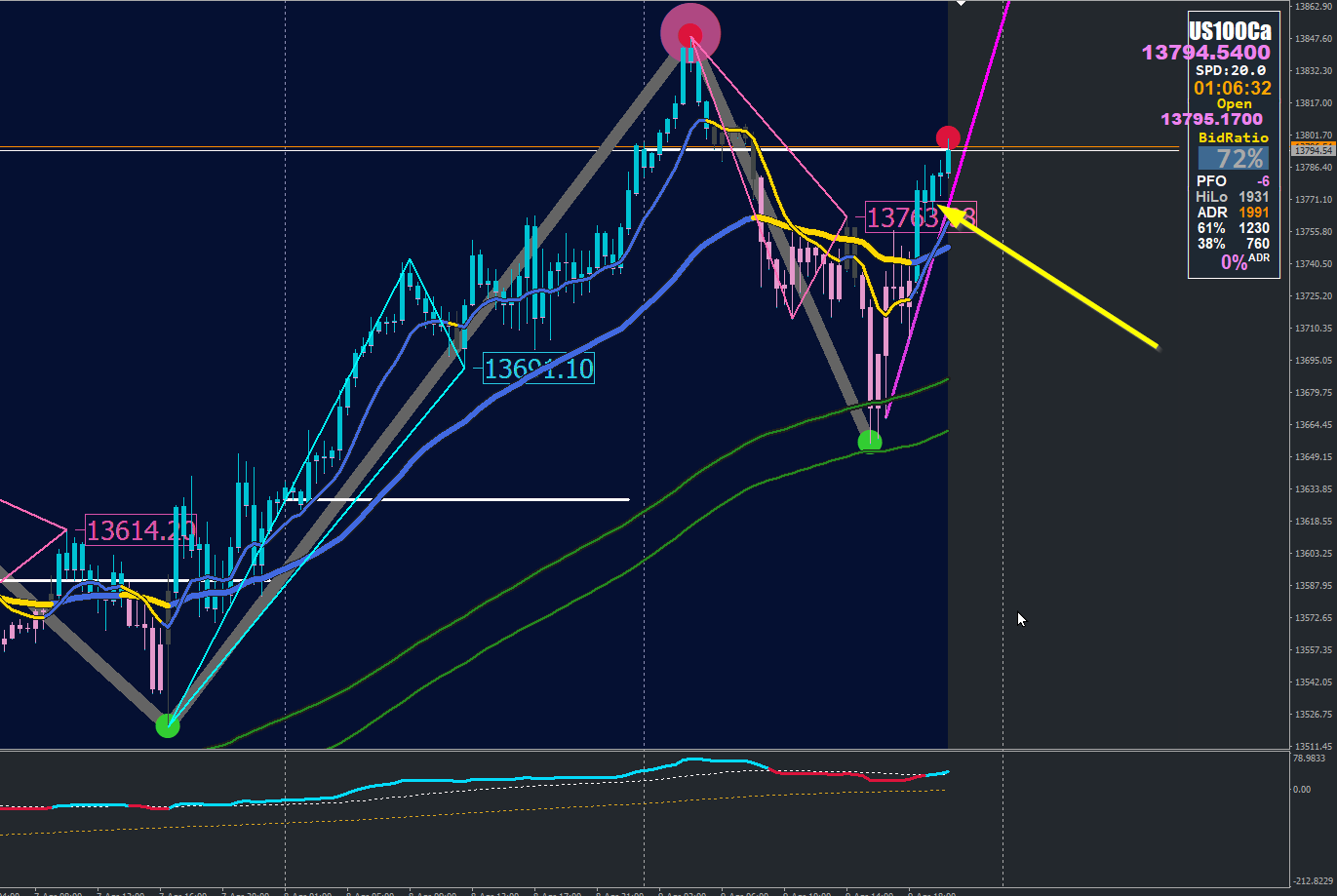The width and height of the screenshot is (1337, 896).
Task: Select the 13614.20 price label on chart
Action: (140, 530)
